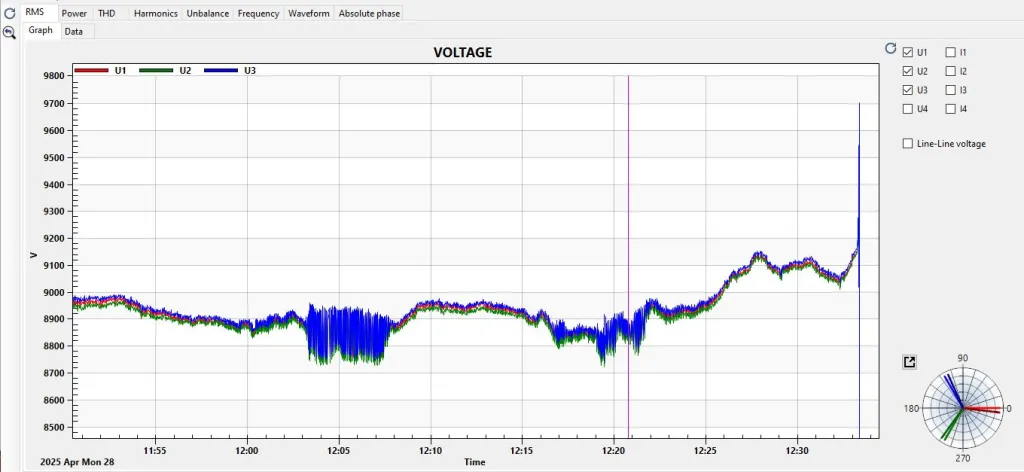Click the 9700 y-axis value

(54, 104)
